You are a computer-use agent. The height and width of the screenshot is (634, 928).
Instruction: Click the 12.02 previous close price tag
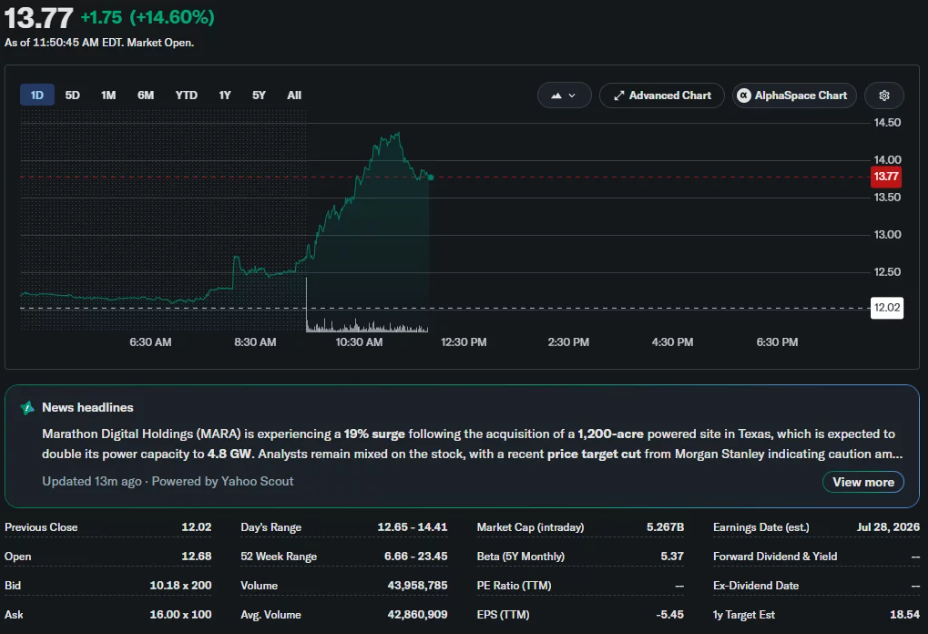(887, 308)
